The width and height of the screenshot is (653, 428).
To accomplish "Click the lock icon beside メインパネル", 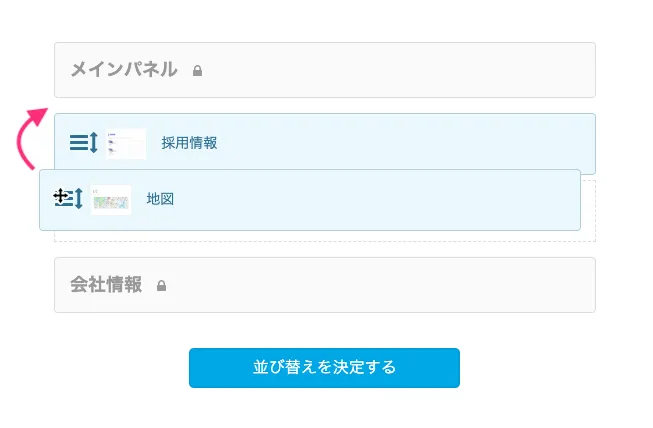I will pyautogui.click(x=197, y=71).
